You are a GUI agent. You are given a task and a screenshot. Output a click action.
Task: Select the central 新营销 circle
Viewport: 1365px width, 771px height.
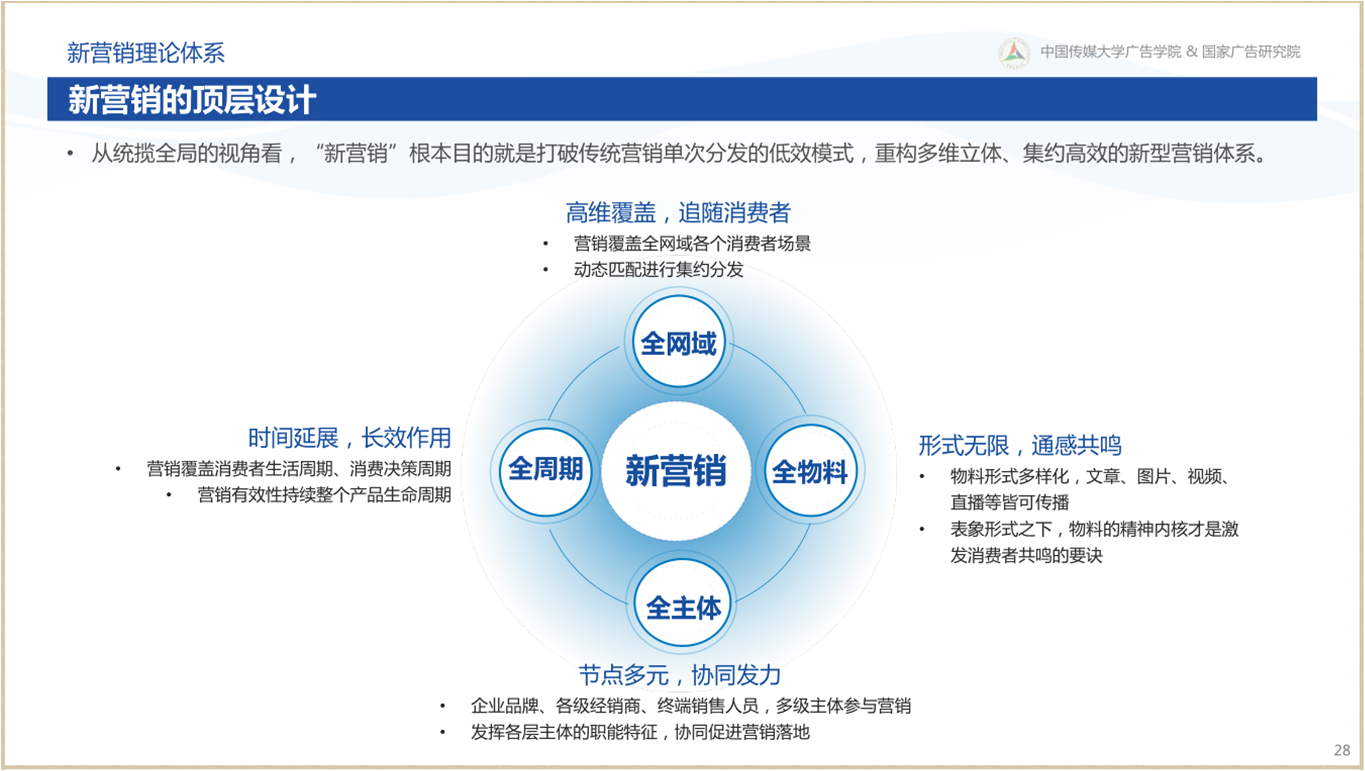tap(676, 471)
